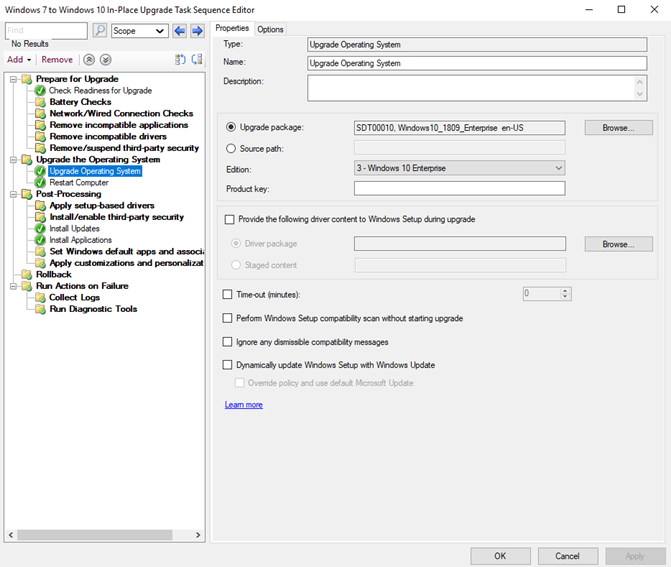Click green check icon of Install Applications

[x=40, y=240]
